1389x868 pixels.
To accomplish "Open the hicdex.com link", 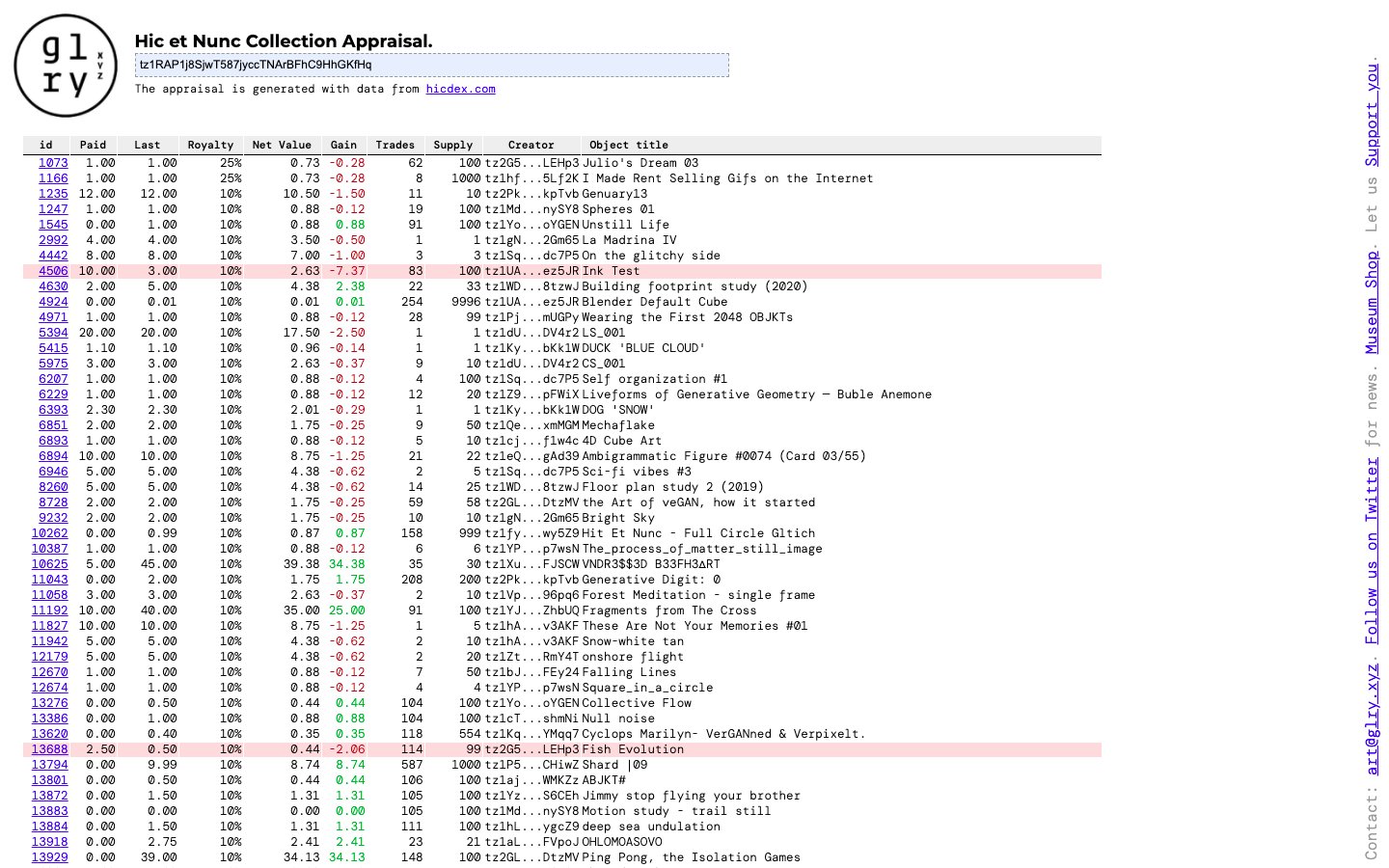I will click(x=460, y=89).
